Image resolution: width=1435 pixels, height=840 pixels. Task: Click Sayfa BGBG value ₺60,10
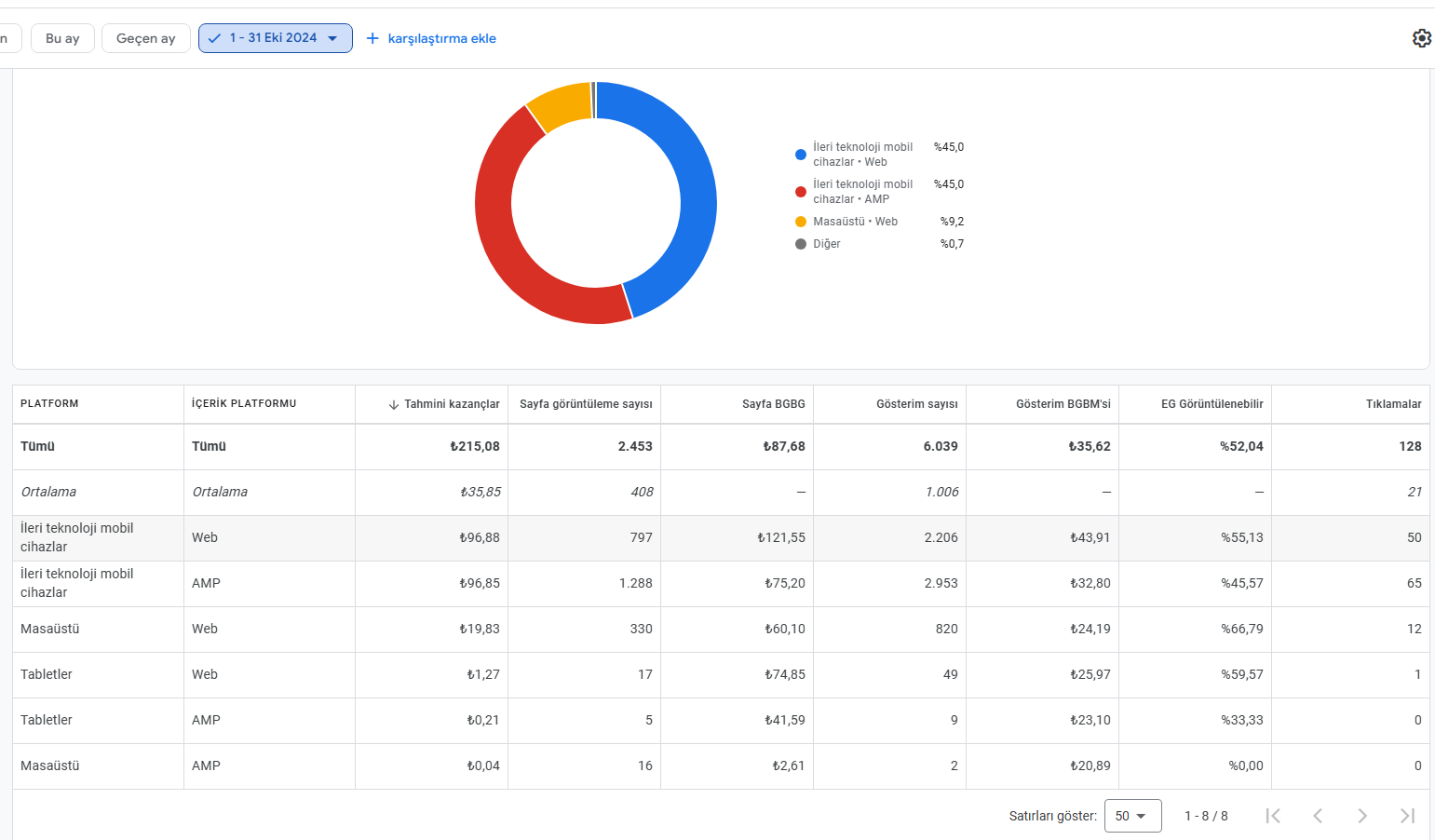point(785,629)
